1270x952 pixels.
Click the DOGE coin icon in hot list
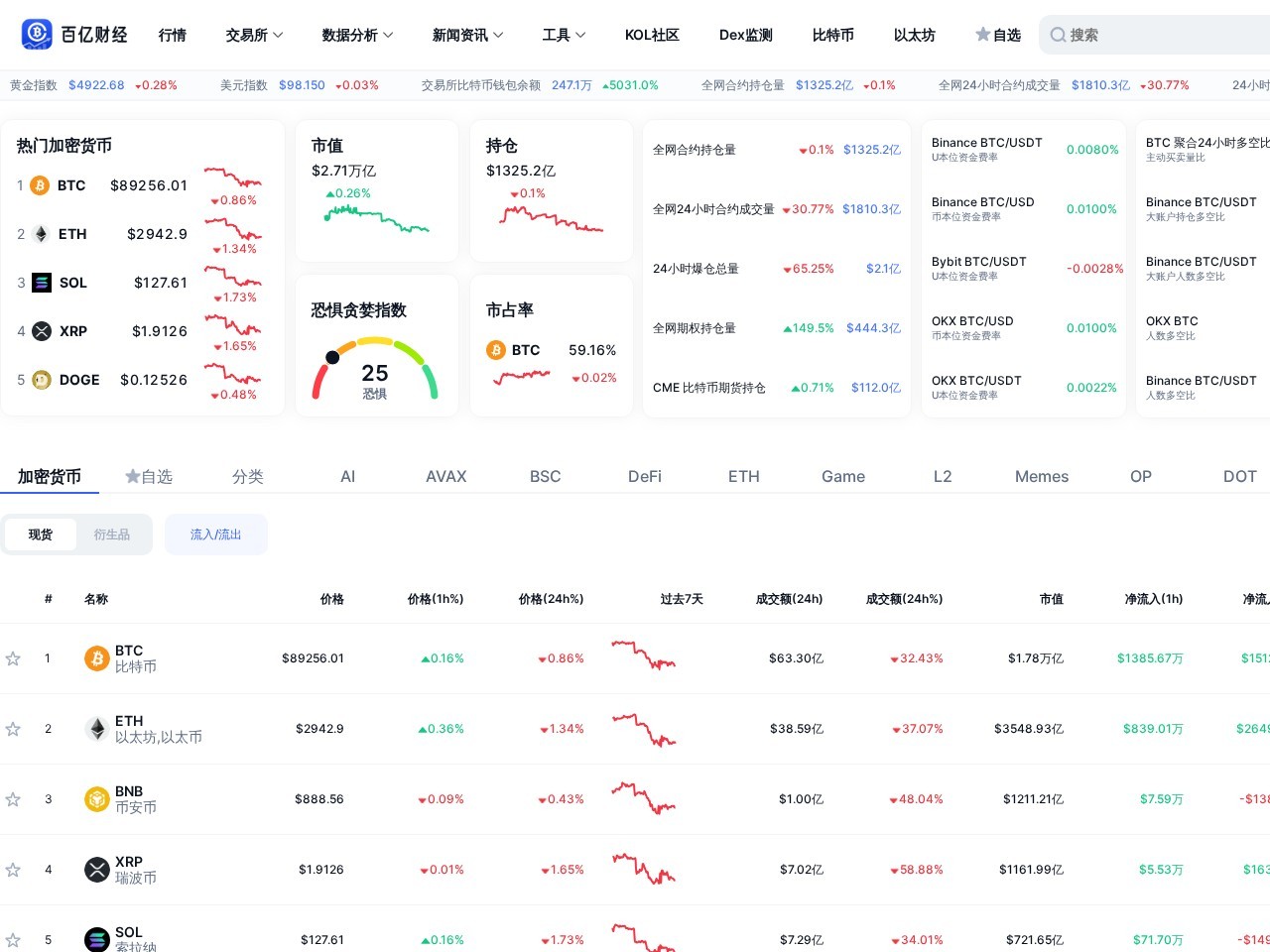coord(42,380)
